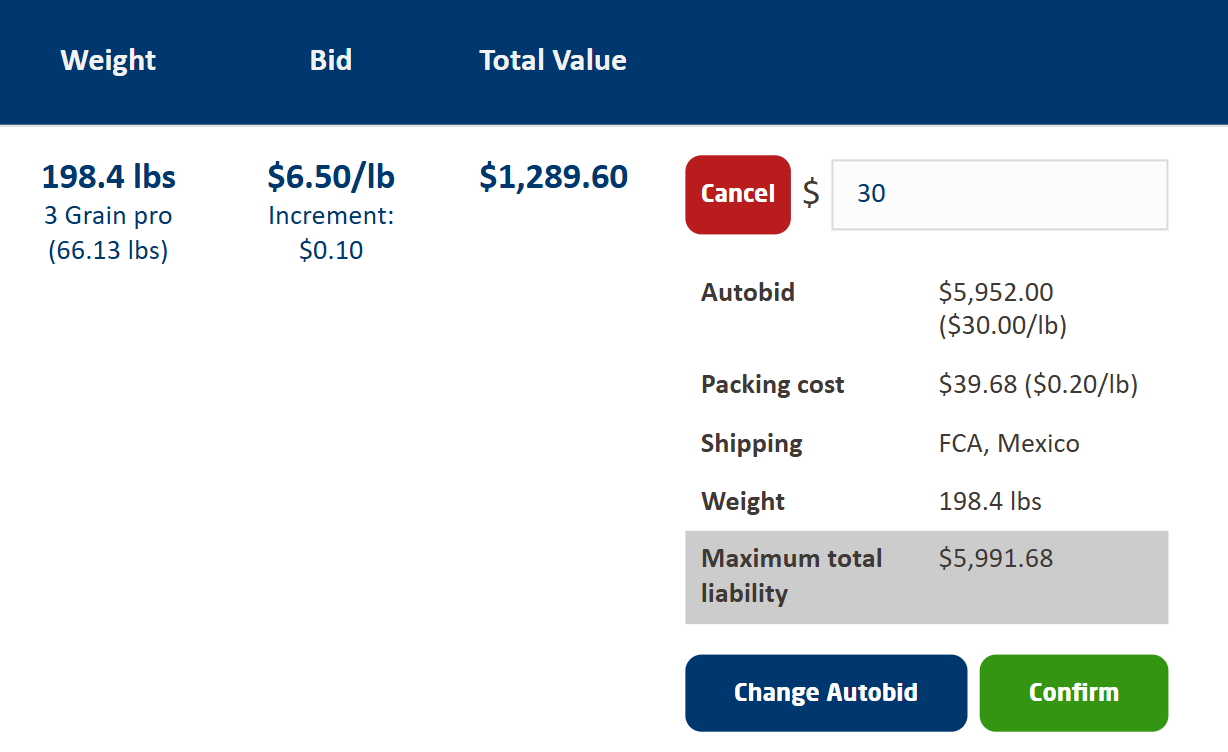
Task: Click inside the autobid amount input field
Action: (x=999, y=194)
